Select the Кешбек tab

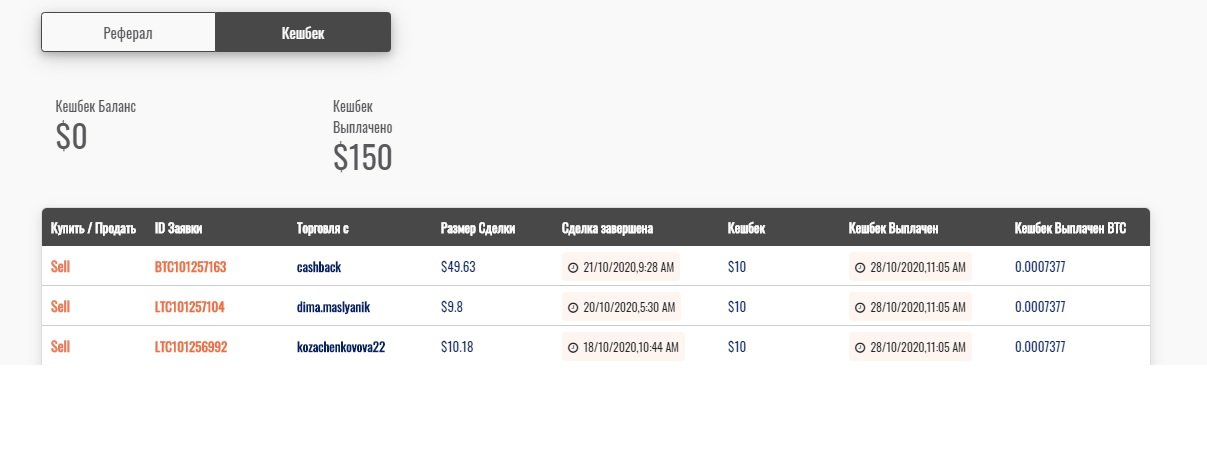click(303, 32)
